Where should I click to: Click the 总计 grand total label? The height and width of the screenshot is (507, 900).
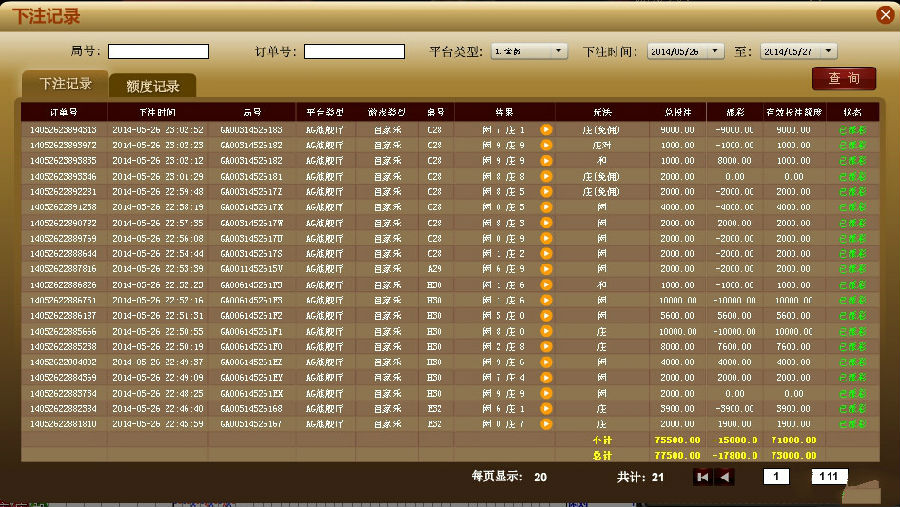pyautogui.click(x=602, y=455)
